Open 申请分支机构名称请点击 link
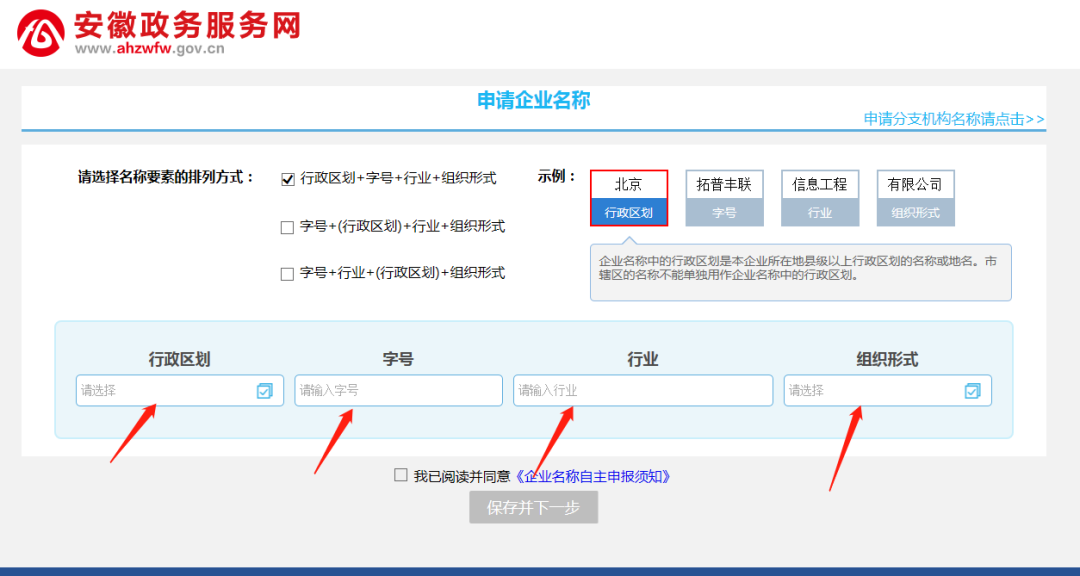This screenshot has height=576, width=1080. [951, 119]
